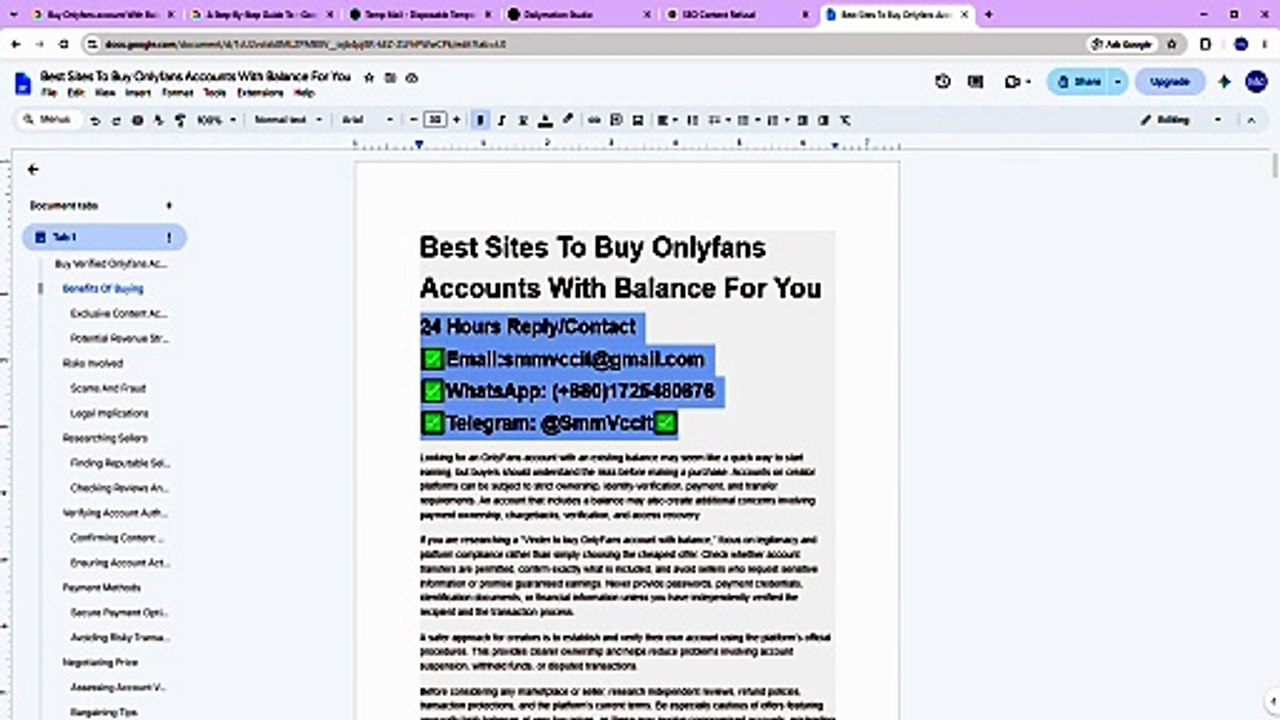
Task: Star this document
Action: point(369,77)
